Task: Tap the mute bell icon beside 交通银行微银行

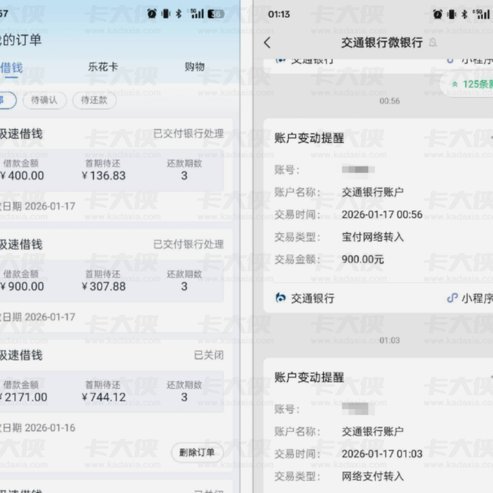Action: tap(433, 43)
